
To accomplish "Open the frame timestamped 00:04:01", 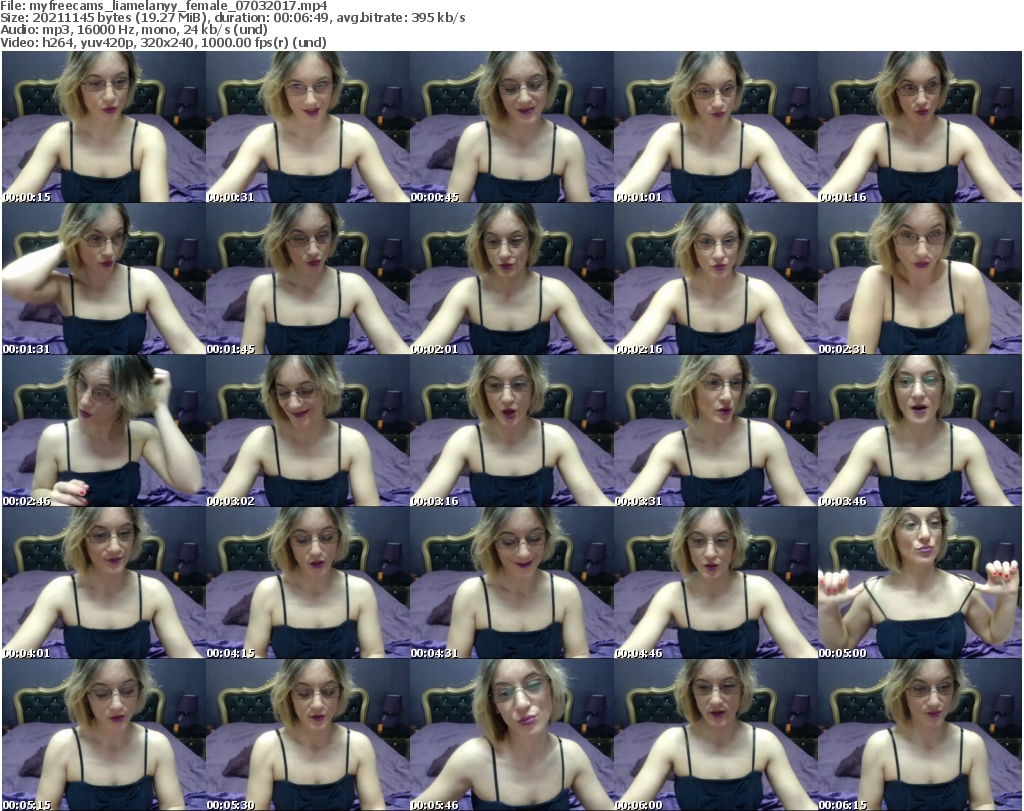I will click(104, 583).
